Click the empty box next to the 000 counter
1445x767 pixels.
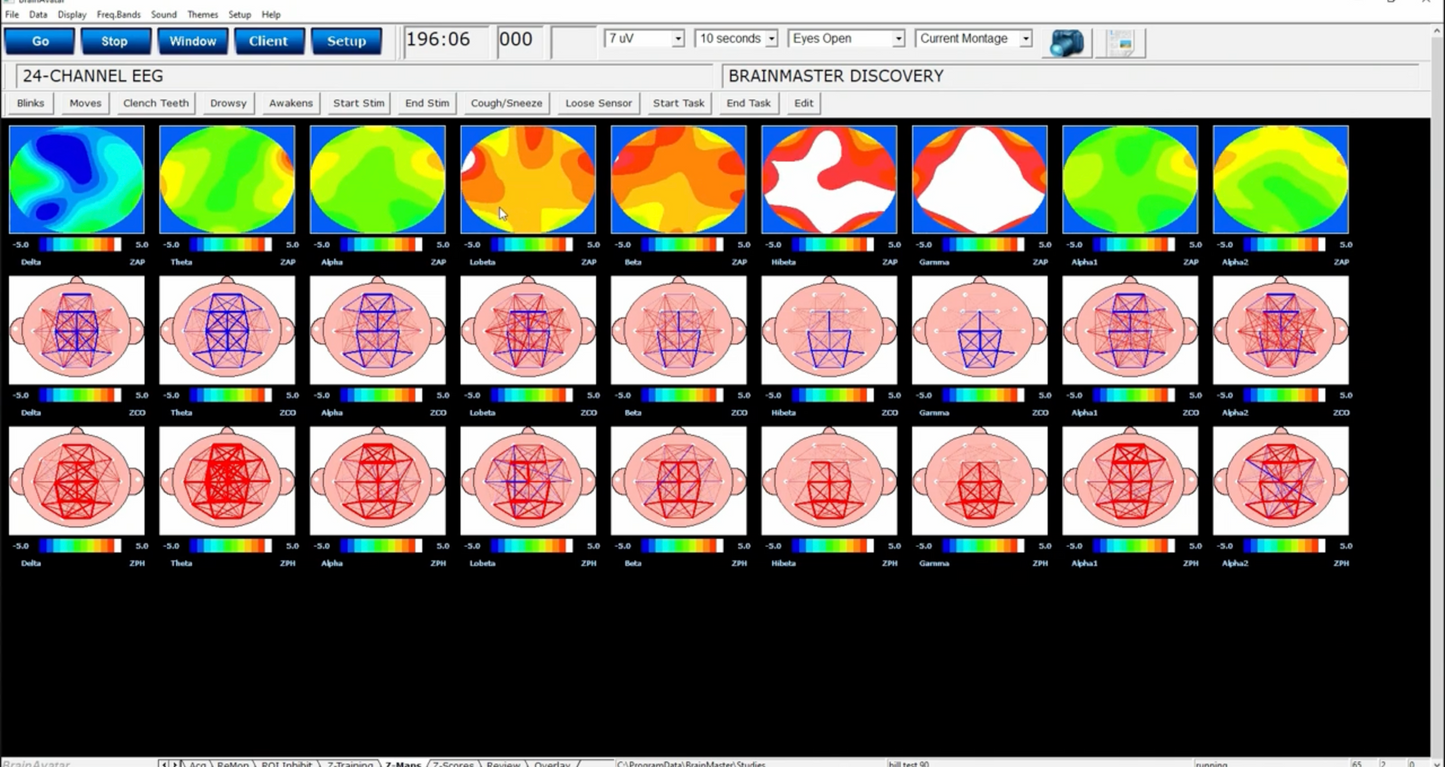[x=573, y=41]
